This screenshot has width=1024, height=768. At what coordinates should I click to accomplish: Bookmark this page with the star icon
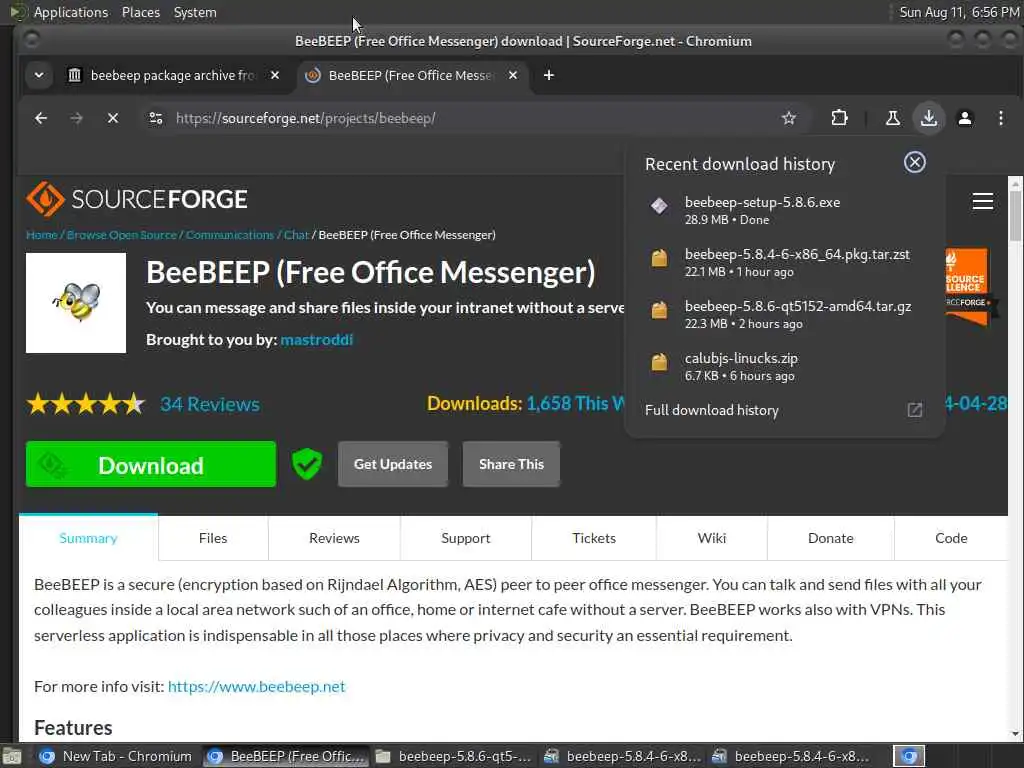[789, 118]
